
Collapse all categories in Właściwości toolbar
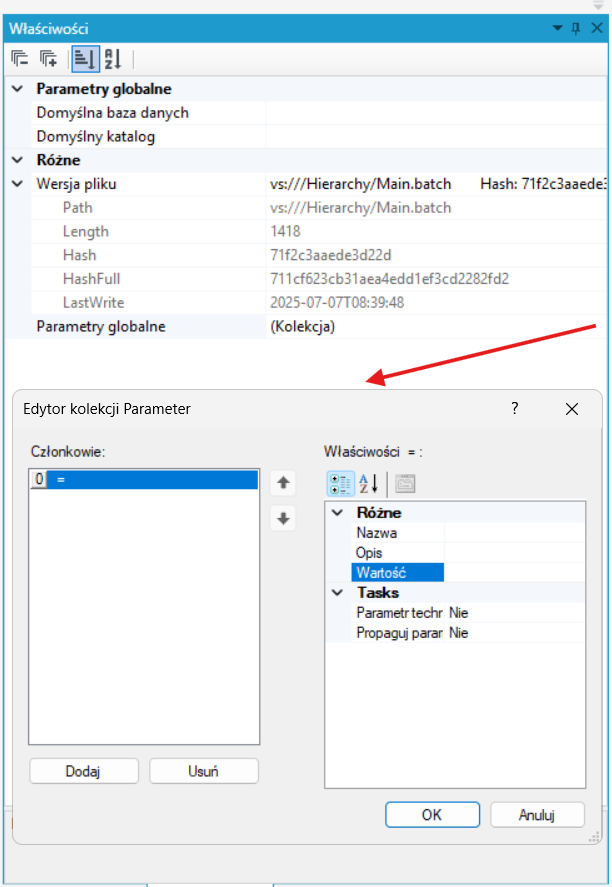pos(20,59)
